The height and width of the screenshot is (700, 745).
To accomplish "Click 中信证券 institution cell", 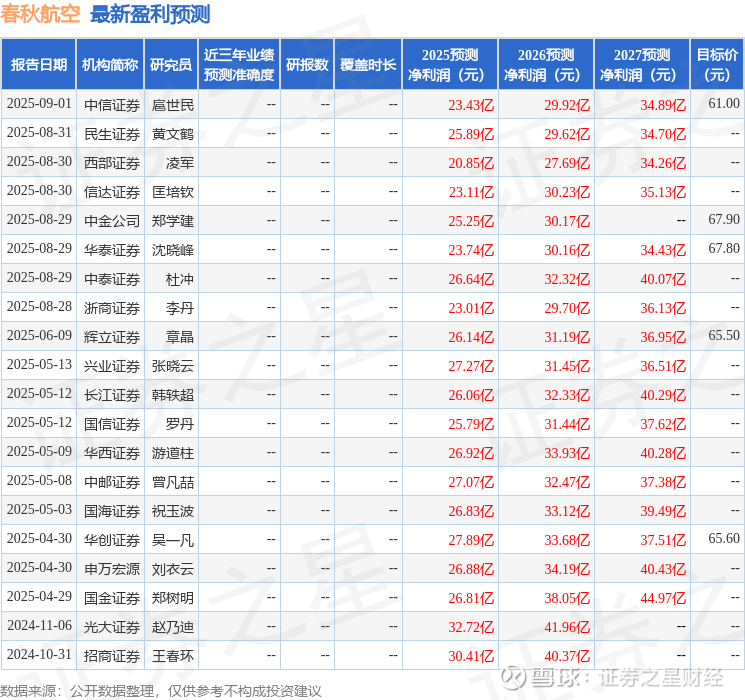I will (x=112, y=105).
